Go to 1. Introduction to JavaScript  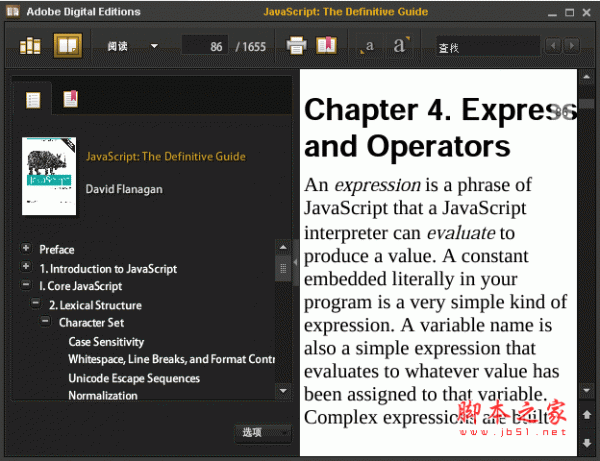(x=108, y=269)
